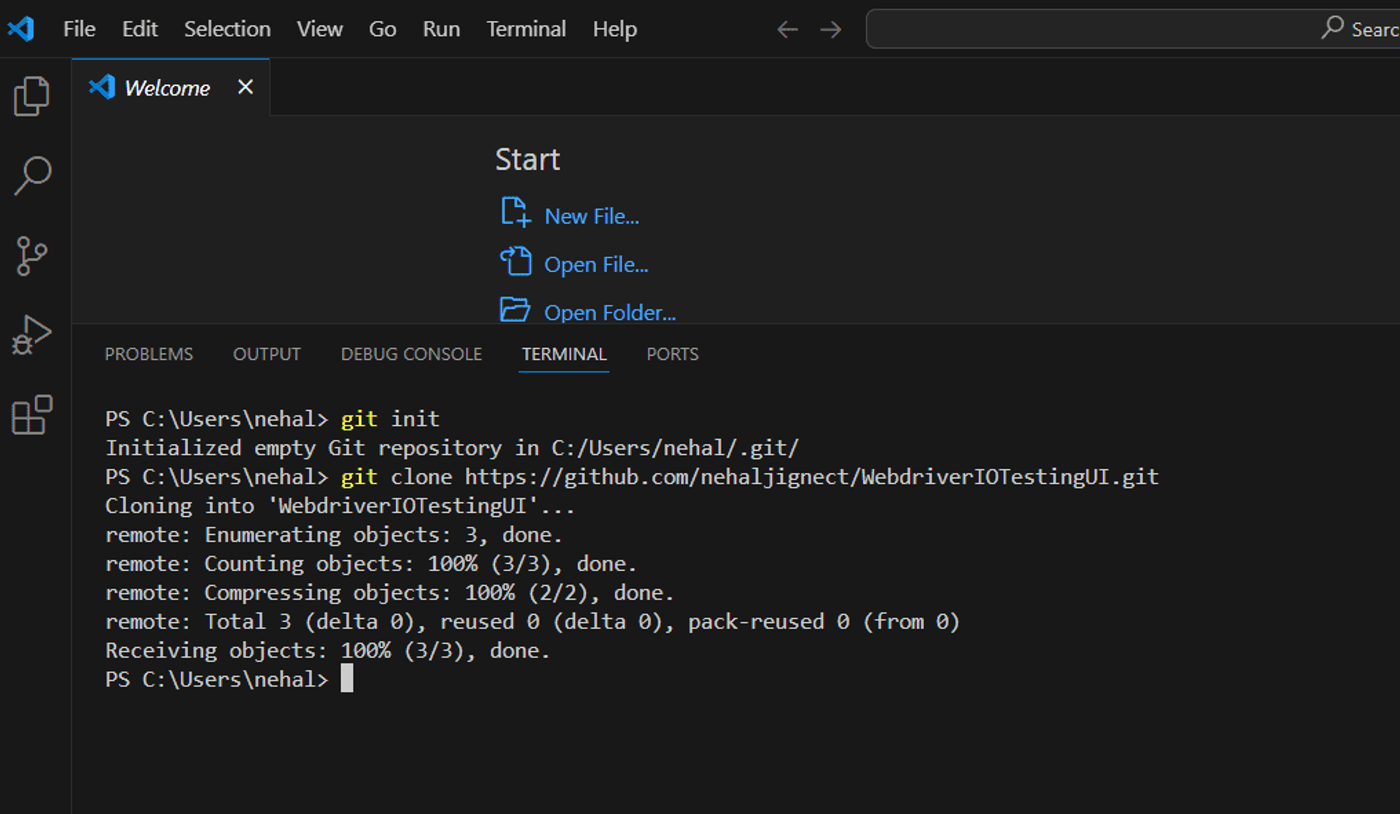1400x814 pixels.
Task: Open the Selection menu
Action: [x=227, y=29]
